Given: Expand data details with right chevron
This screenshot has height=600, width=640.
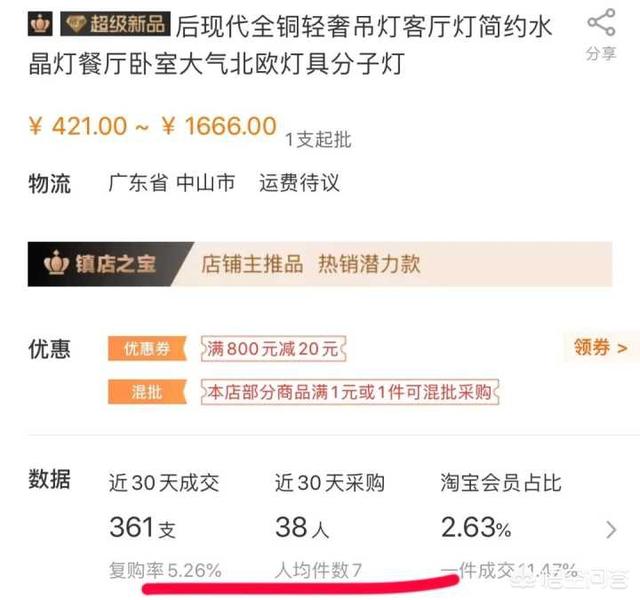Looking at the screenshot, I should (611, 530).
